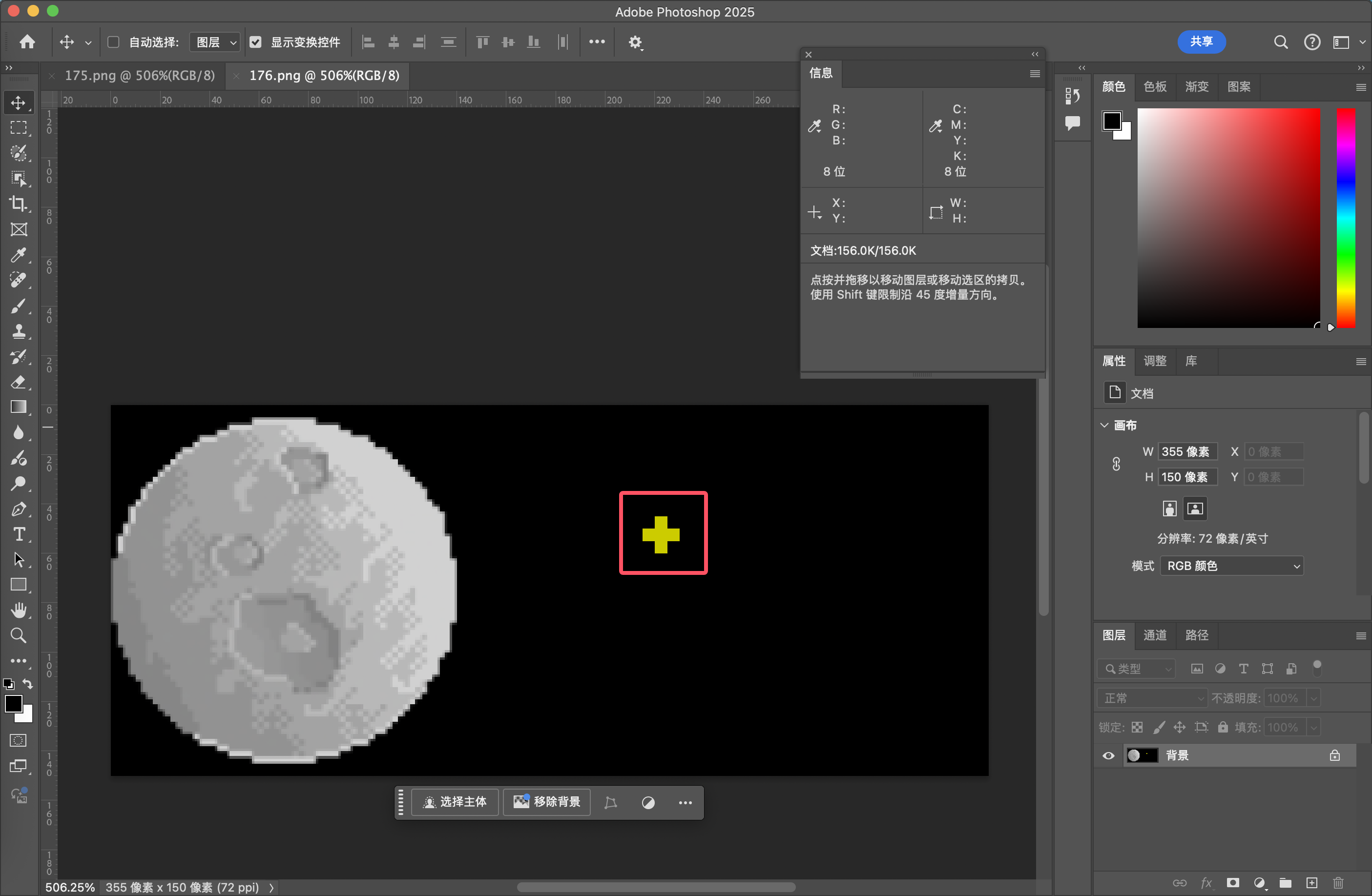1372x896 pixels.
Task: Switch to the 色板 tab
Action: [x=1155, y=86]
